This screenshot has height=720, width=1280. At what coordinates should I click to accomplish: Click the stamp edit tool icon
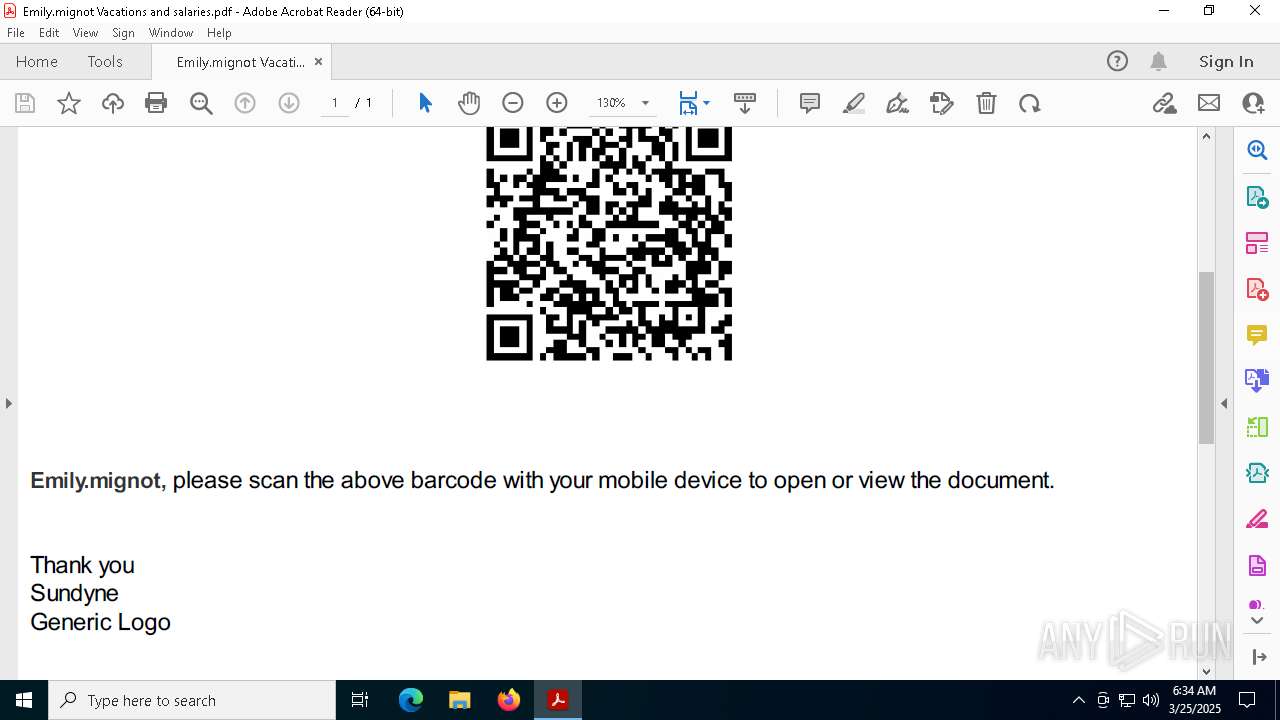point(942,103)
